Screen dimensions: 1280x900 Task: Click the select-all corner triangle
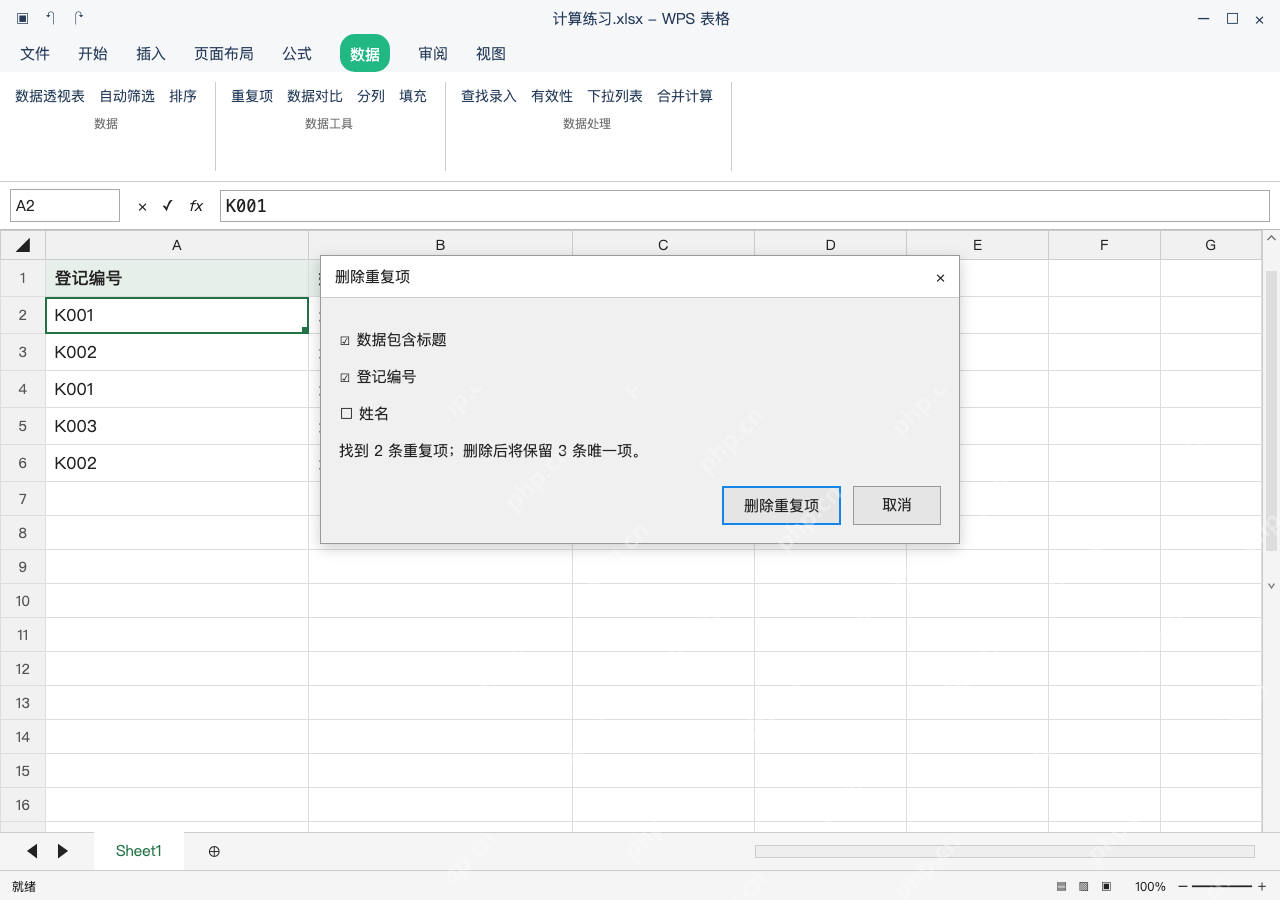point(23,245)
